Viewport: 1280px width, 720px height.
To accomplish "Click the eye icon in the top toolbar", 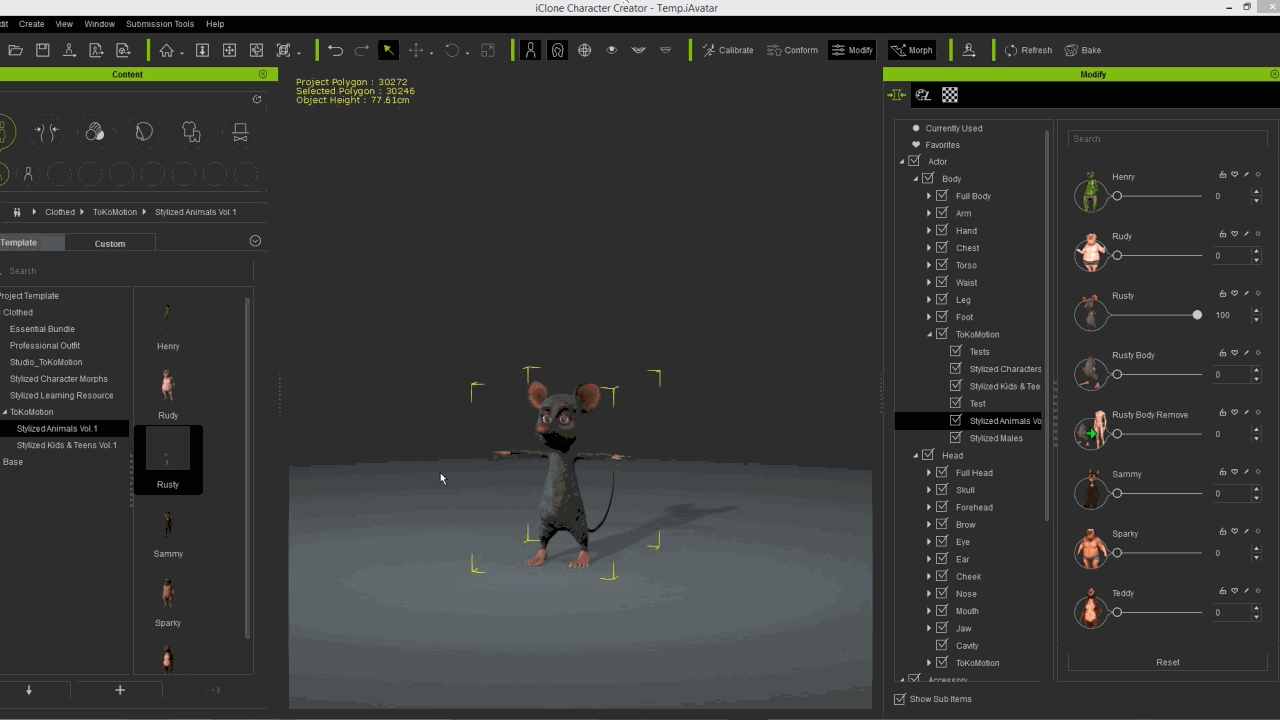I will (x=611, y=50).
